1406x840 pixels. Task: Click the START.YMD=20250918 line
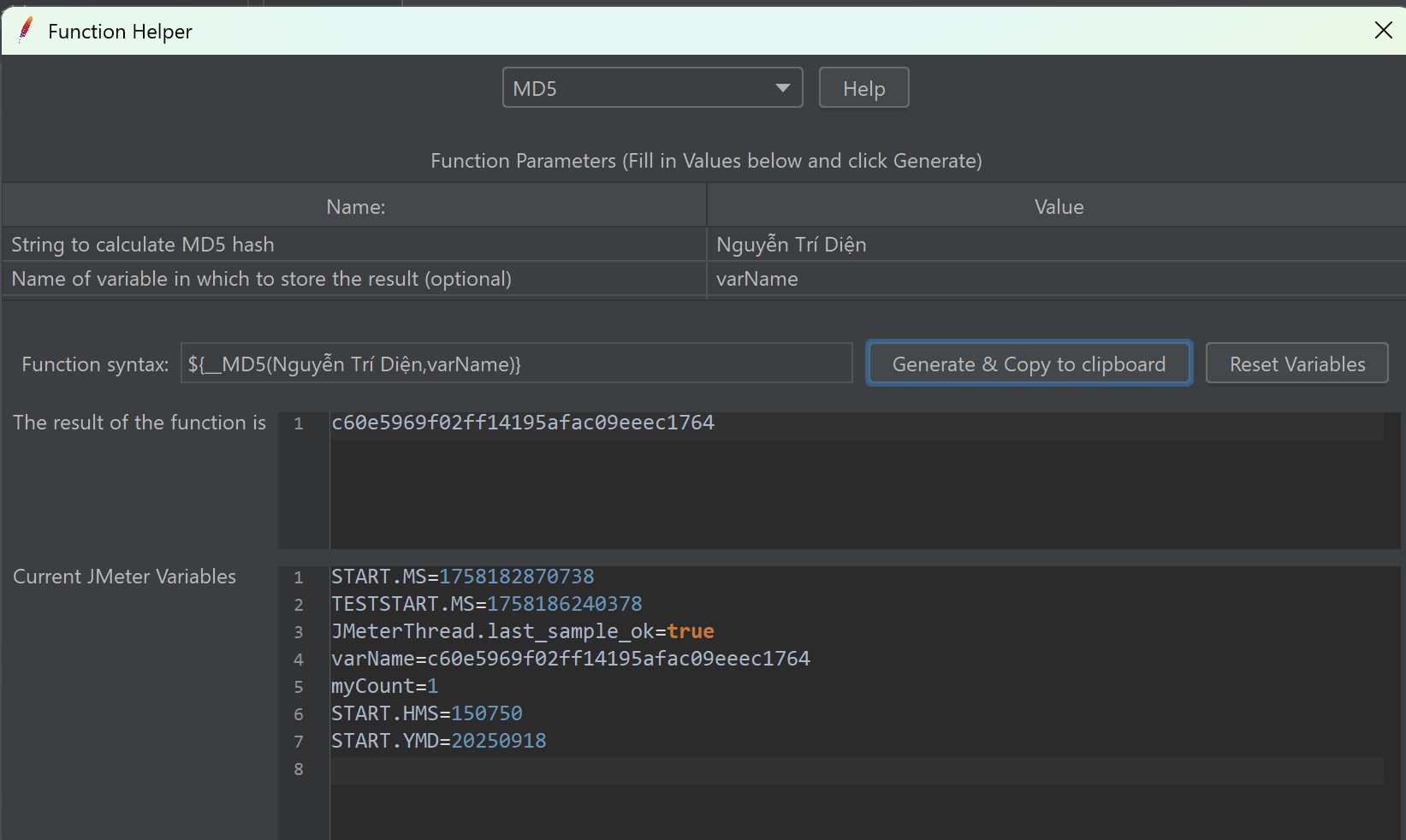click(x=438, y=741)
